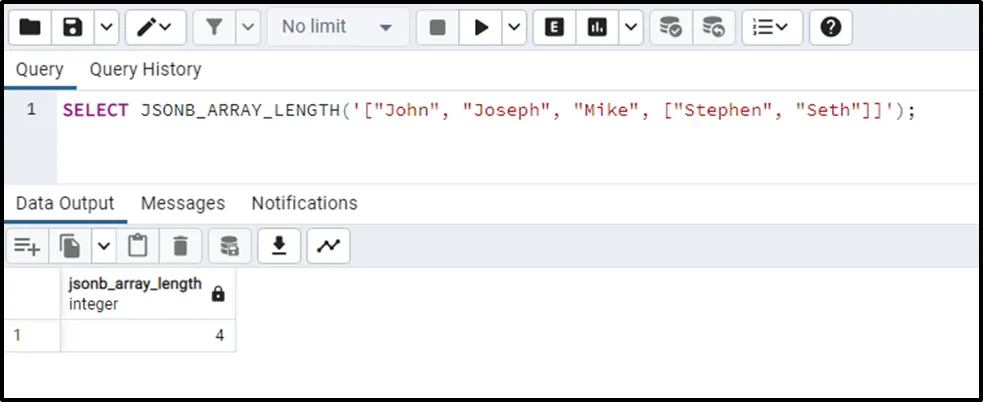Click the Commit database icon

pyautogui.click(x=668, y=28)
